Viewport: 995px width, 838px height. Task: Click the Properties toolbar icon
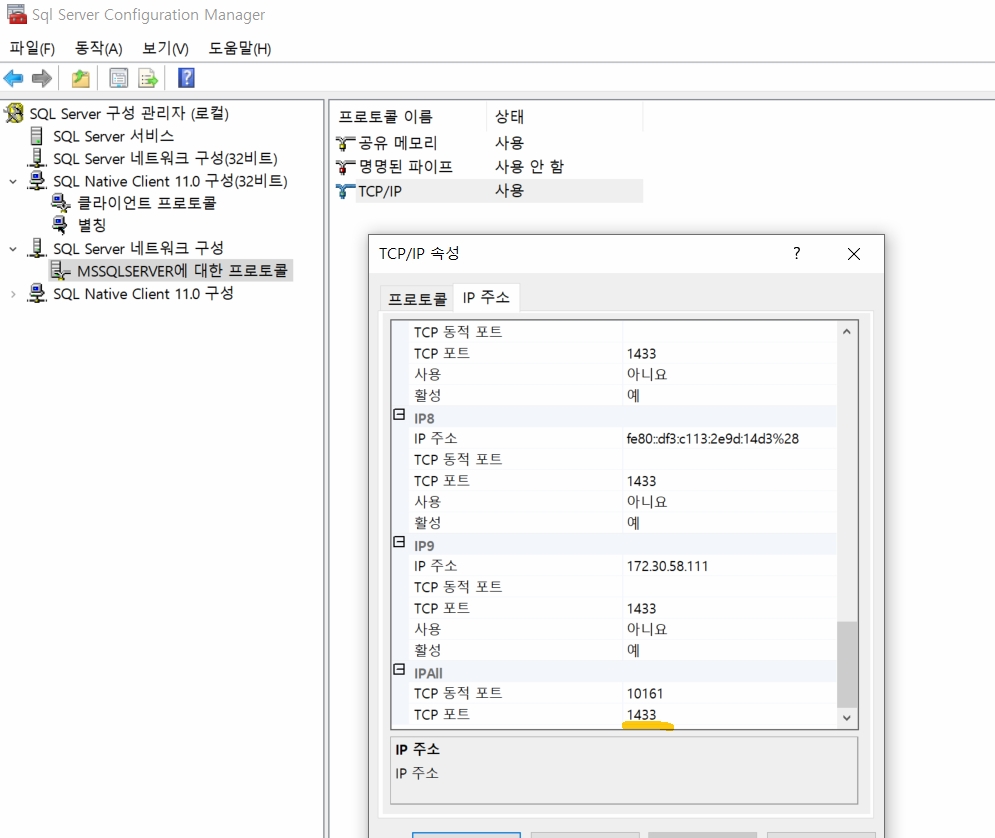[119, 79]
